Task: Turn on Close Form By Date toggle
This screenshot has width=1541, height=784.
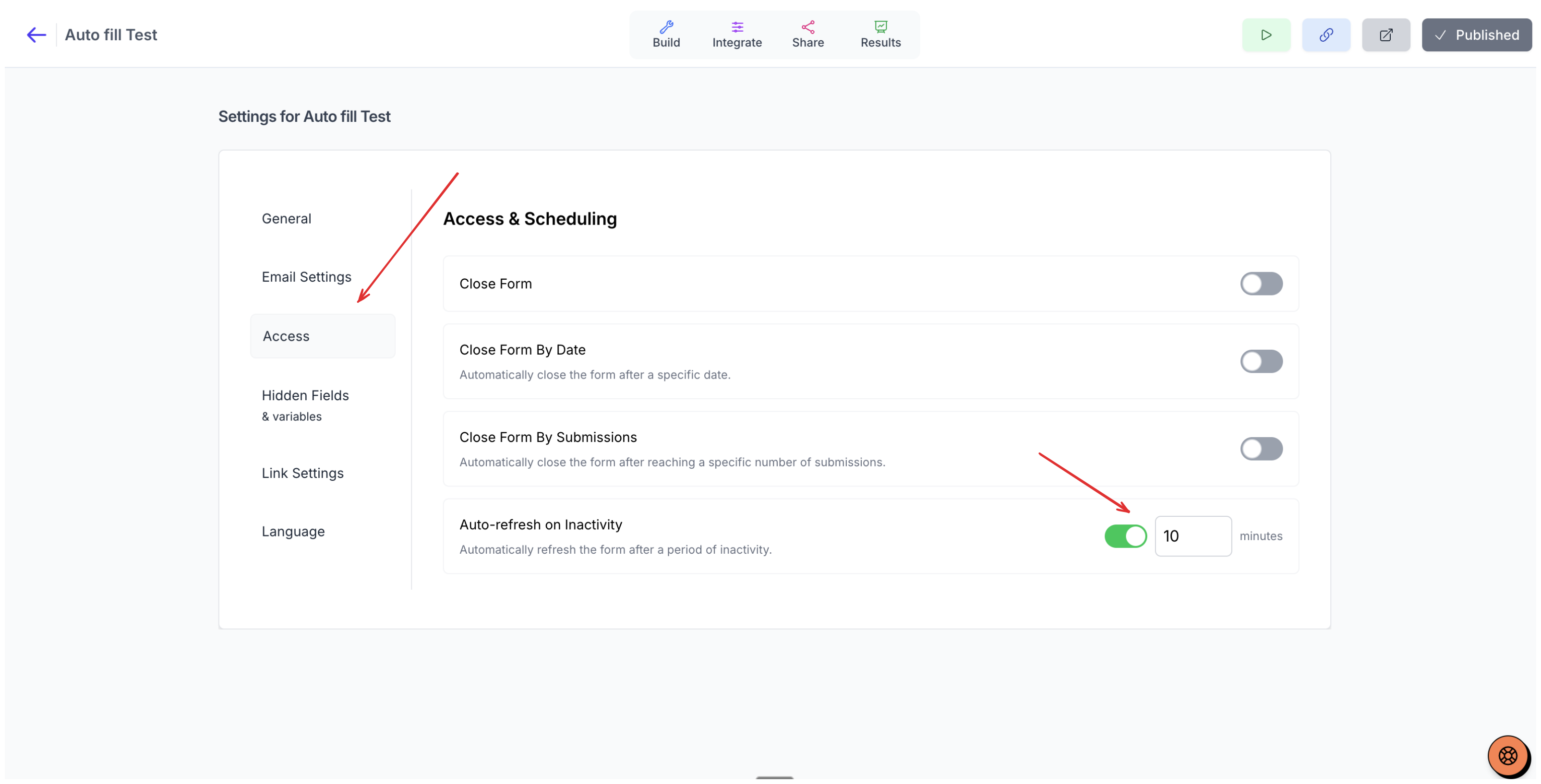Action: pyautogui.click(x=1261, y=361)
